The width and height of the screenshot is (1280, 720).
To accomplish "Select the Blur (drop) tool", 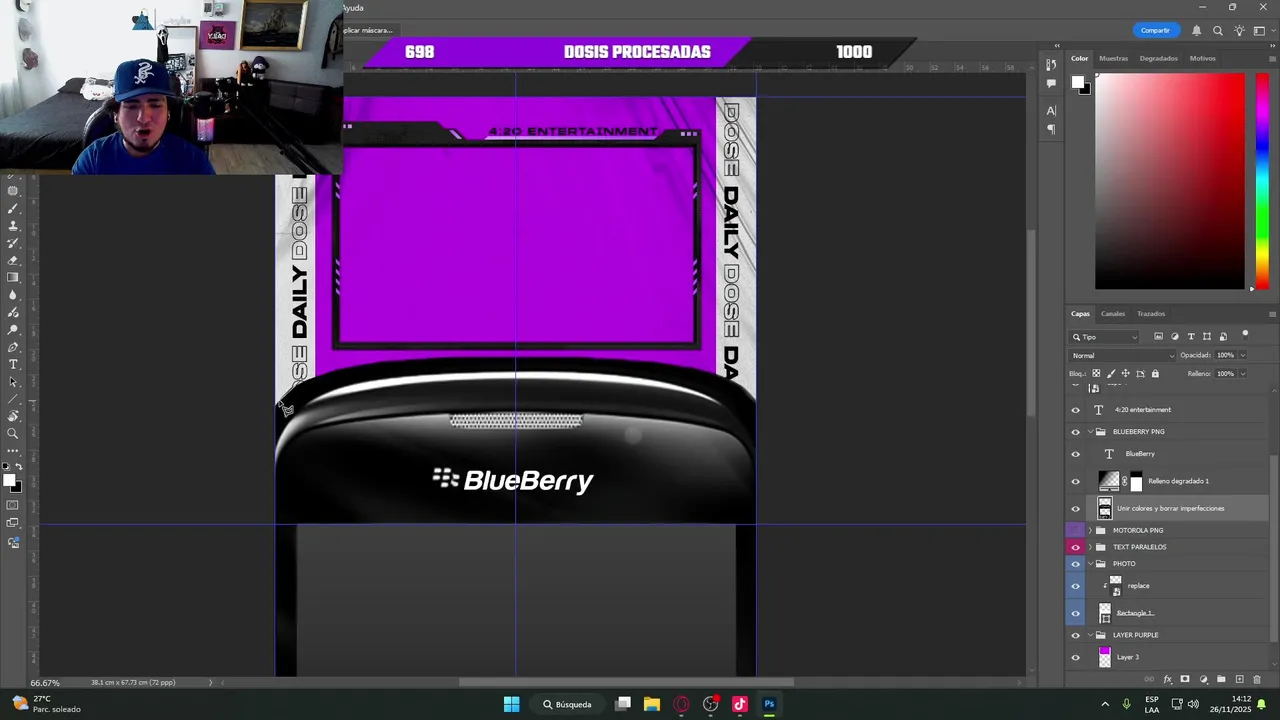I will pyautogui.click(x=13, y=295).
